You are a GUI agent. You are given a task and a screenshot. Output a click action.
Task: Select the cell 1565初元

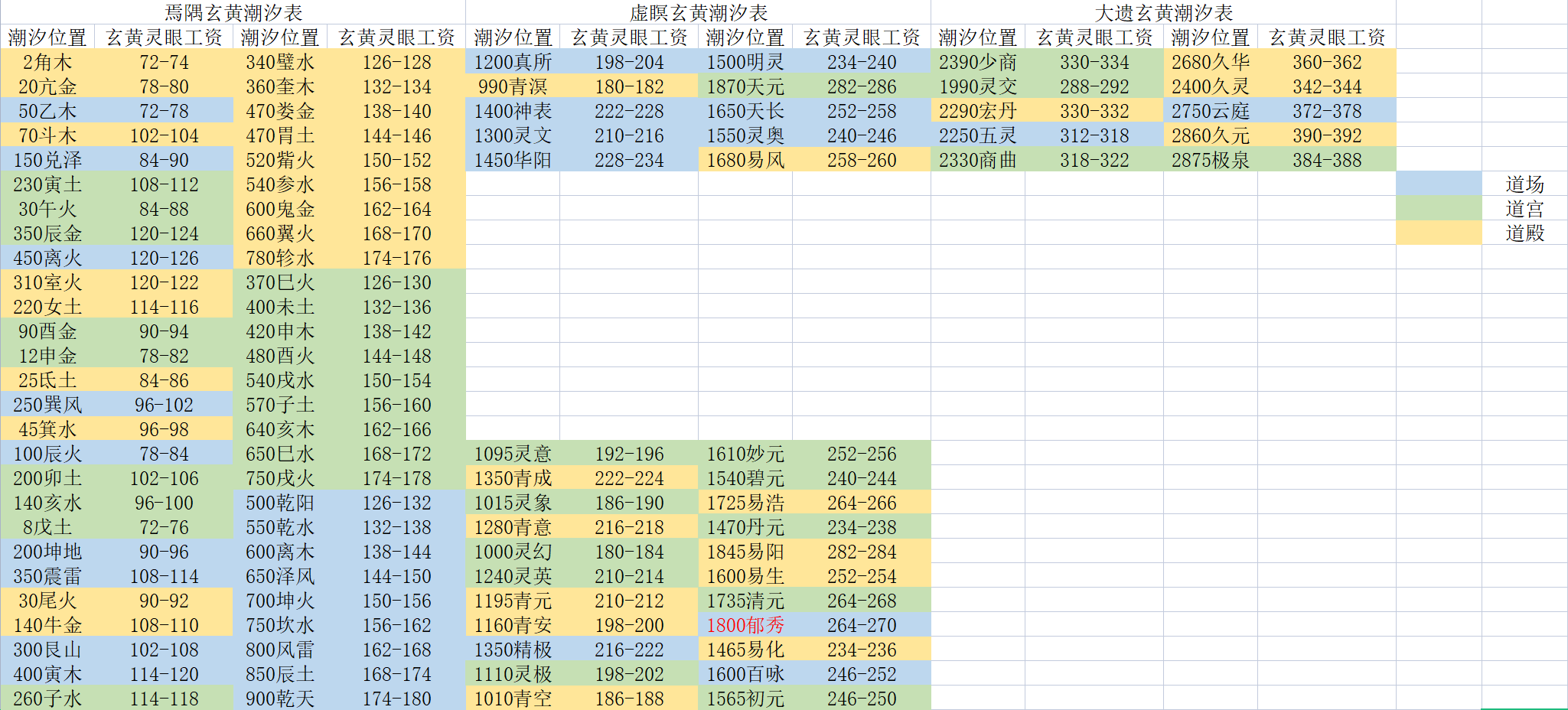[745, 698]
